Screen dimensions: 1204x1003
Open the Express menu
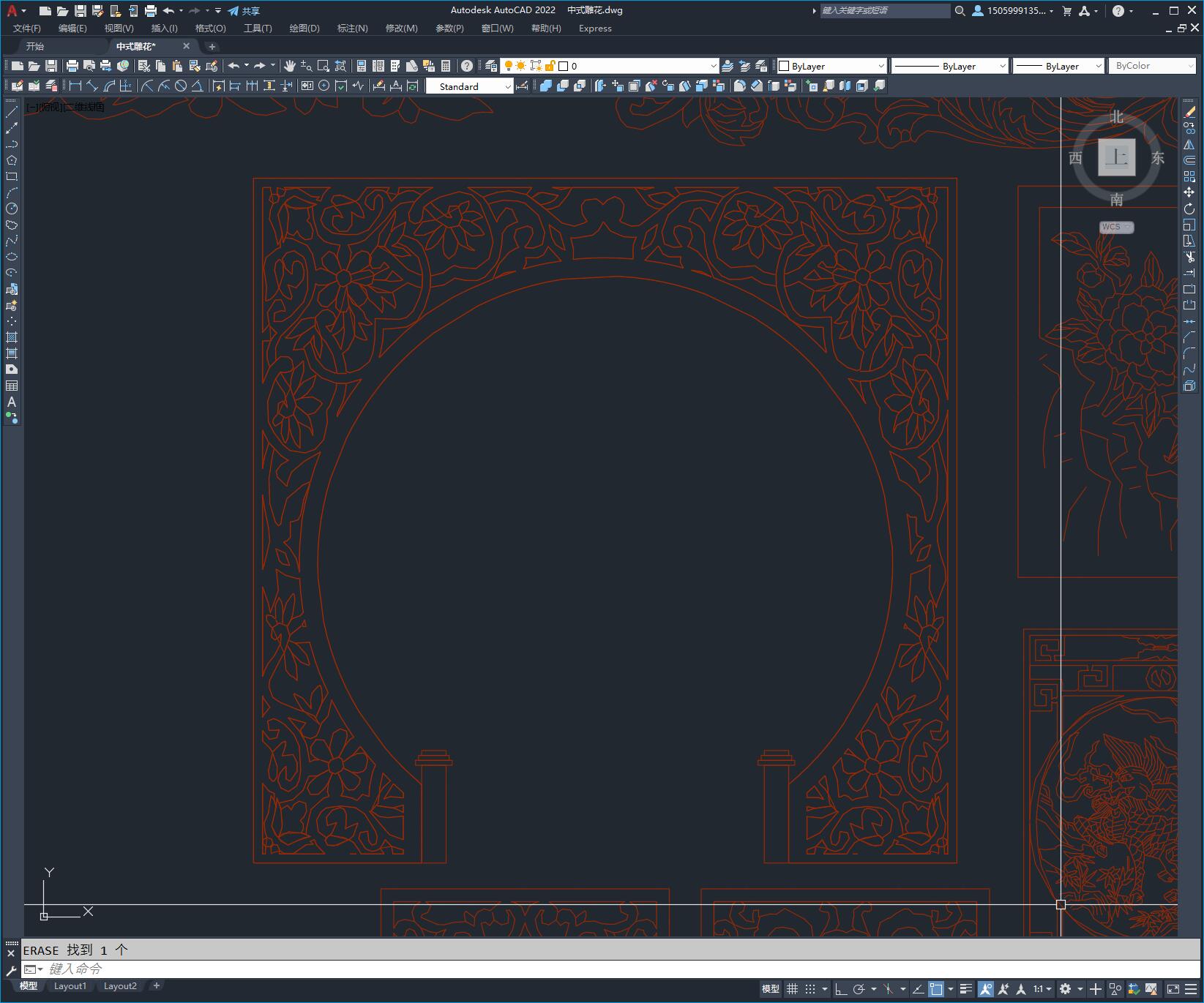click(595, 29)
